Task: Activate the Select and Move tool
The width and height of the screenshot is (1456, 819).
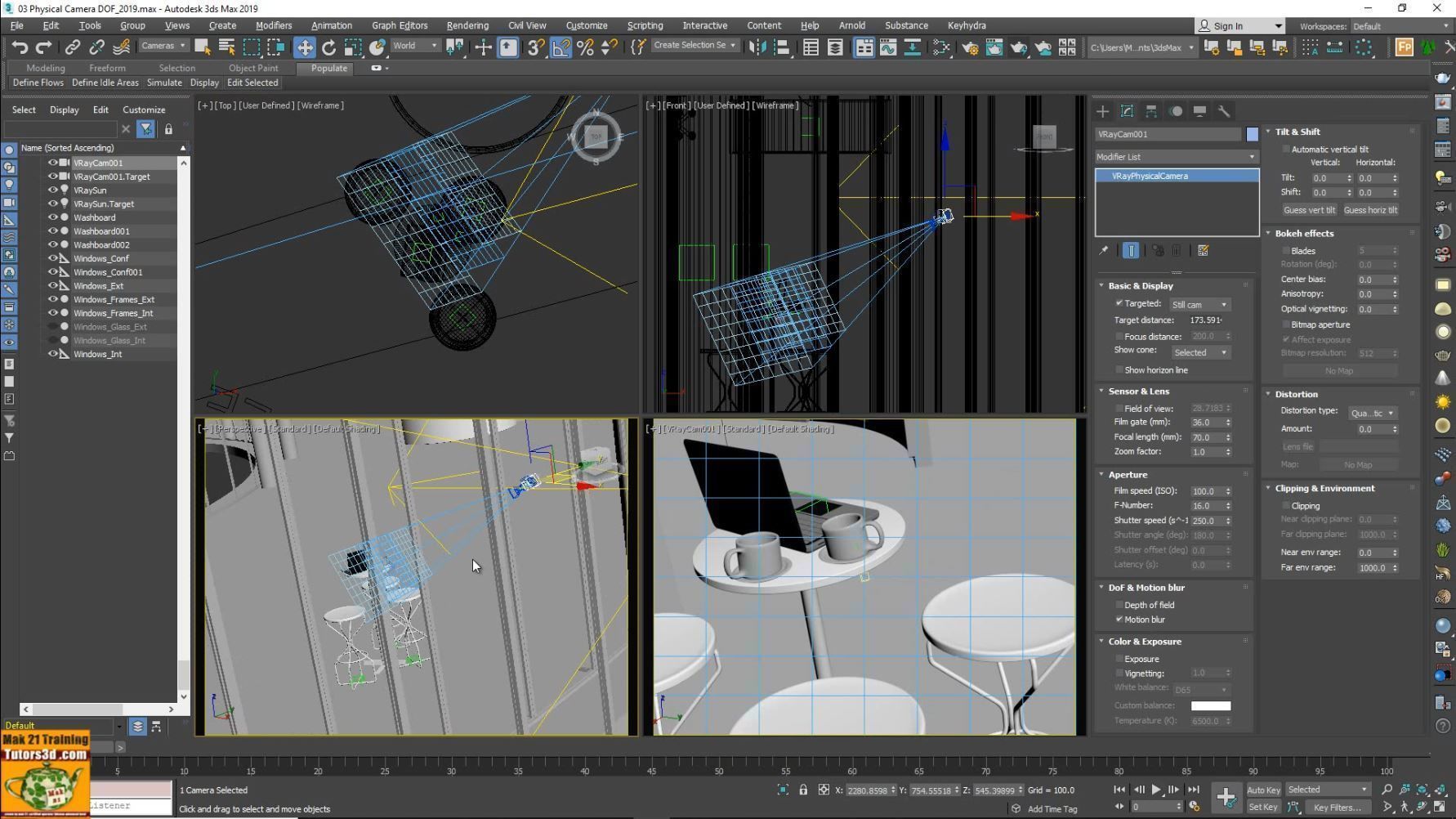Action: [305, 47]
